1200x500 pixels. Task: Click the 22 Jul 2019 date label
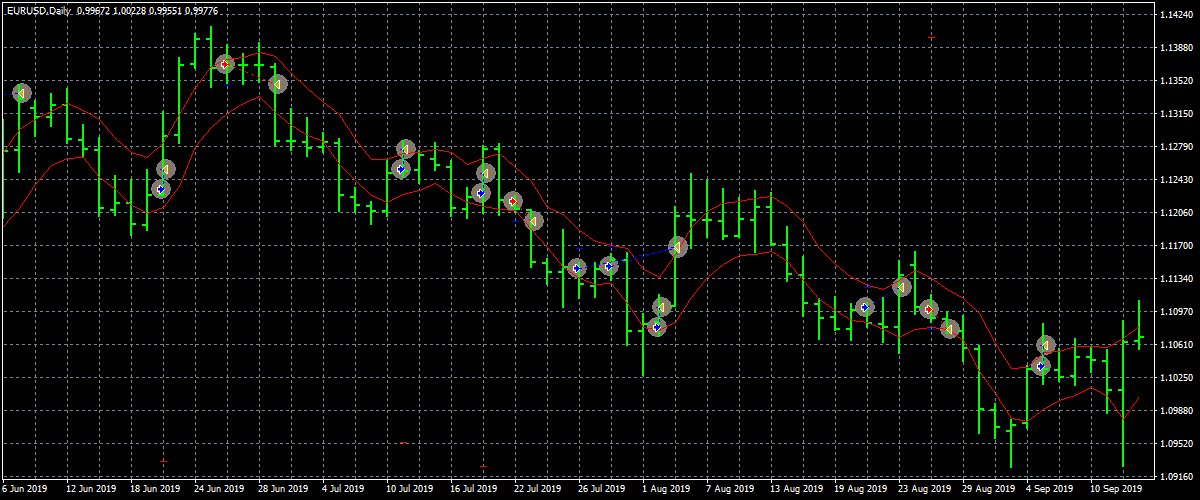tap(538, 490)
